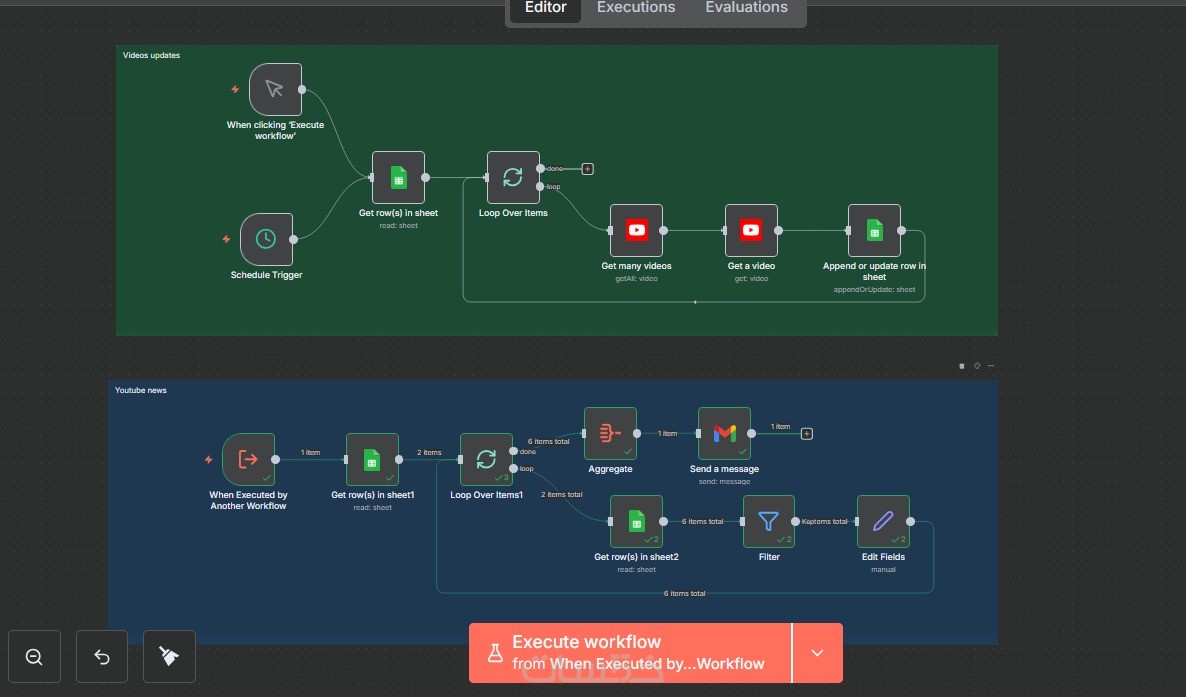Switch to the Evaluations tab

[747, 8]
